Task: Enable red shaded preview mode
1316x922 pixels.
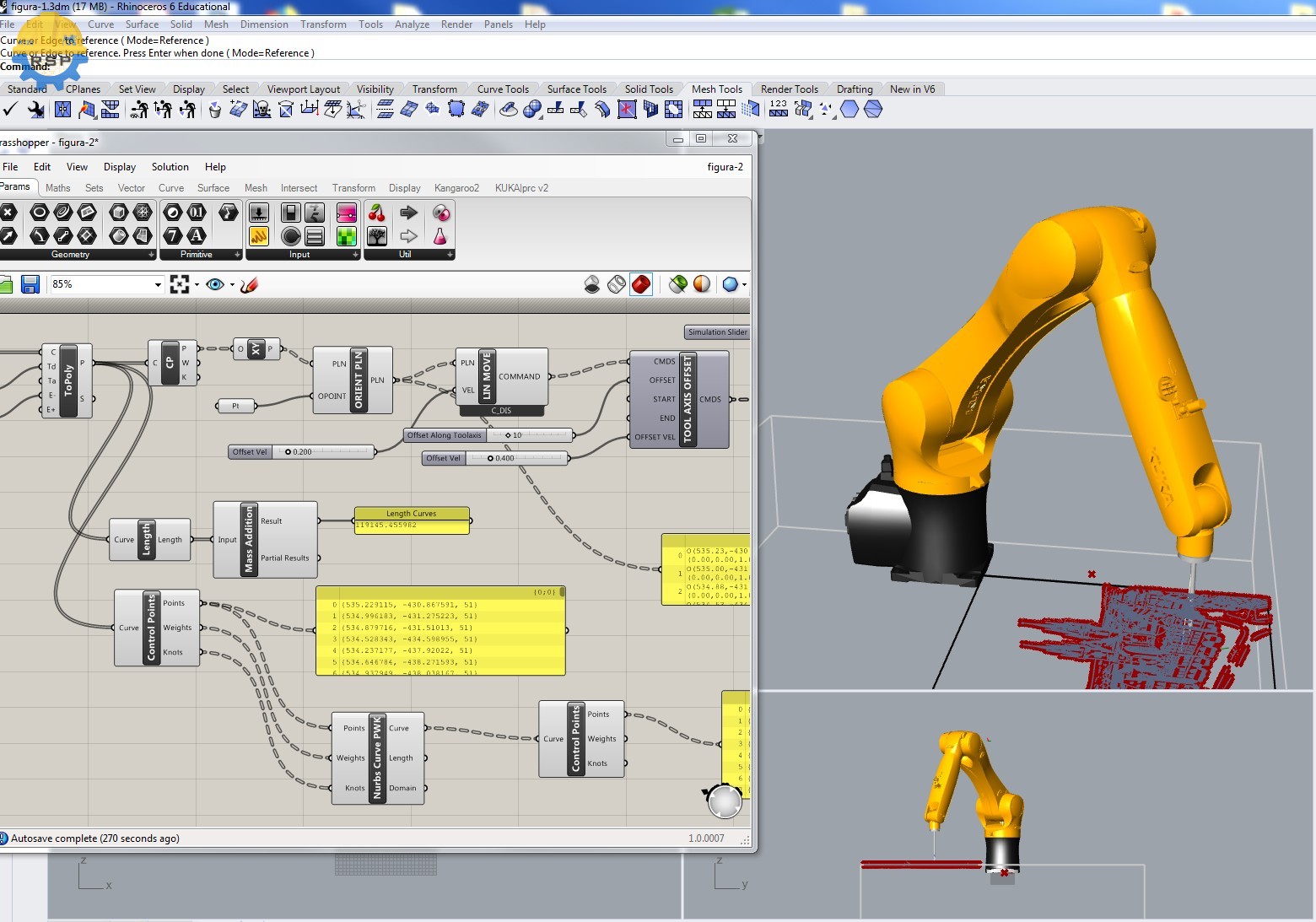Action: click(x=641, y=284)
